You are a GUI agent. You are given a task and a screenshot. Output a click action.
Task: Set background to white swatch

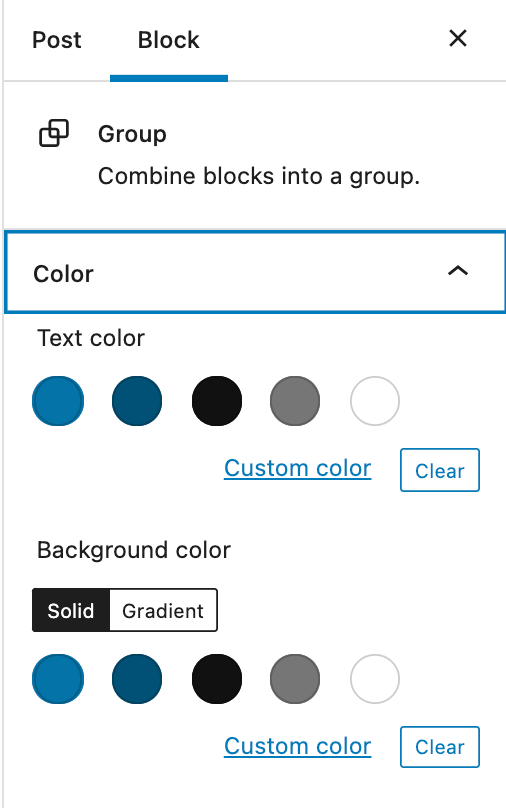coord(375,679)
